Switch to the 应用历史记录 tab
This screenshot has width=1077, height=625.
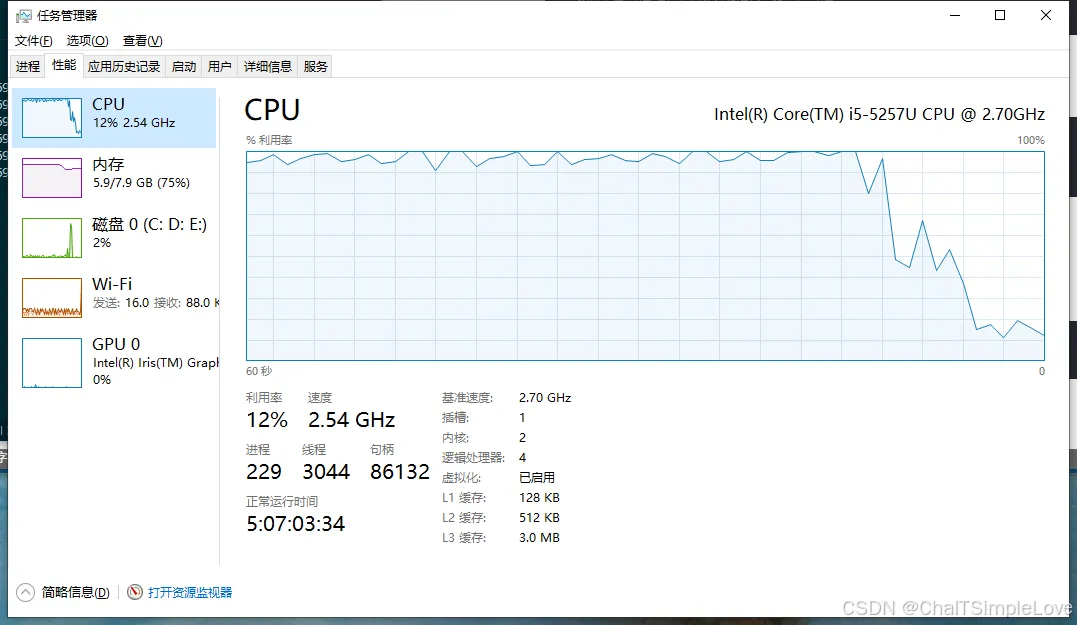click(124, 67)
